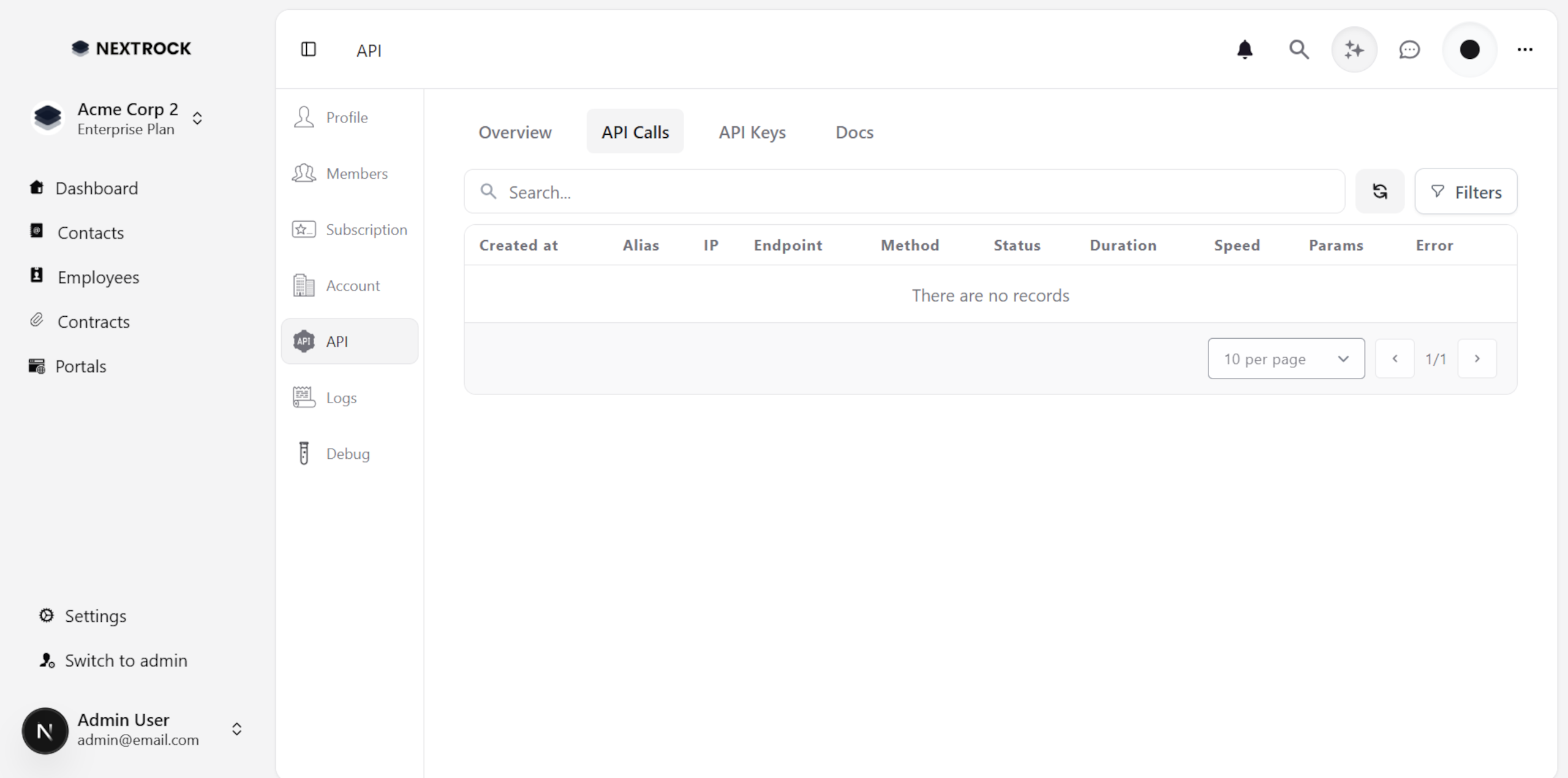Open Subscription settings section
The image size is (1568, 778).
[366, 230]
